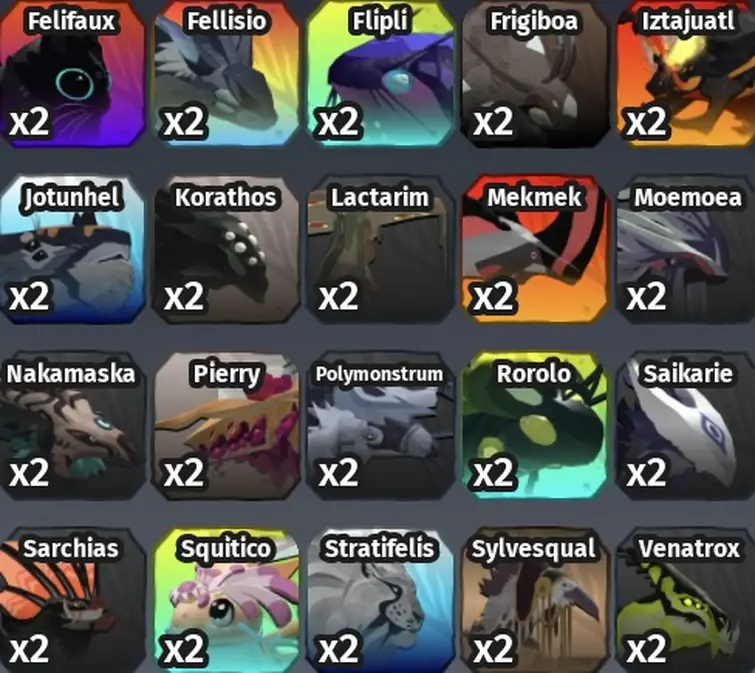Select the Jotunhel creature tile
The width and height of the screenshot is (755, 673).
(72, 249)
